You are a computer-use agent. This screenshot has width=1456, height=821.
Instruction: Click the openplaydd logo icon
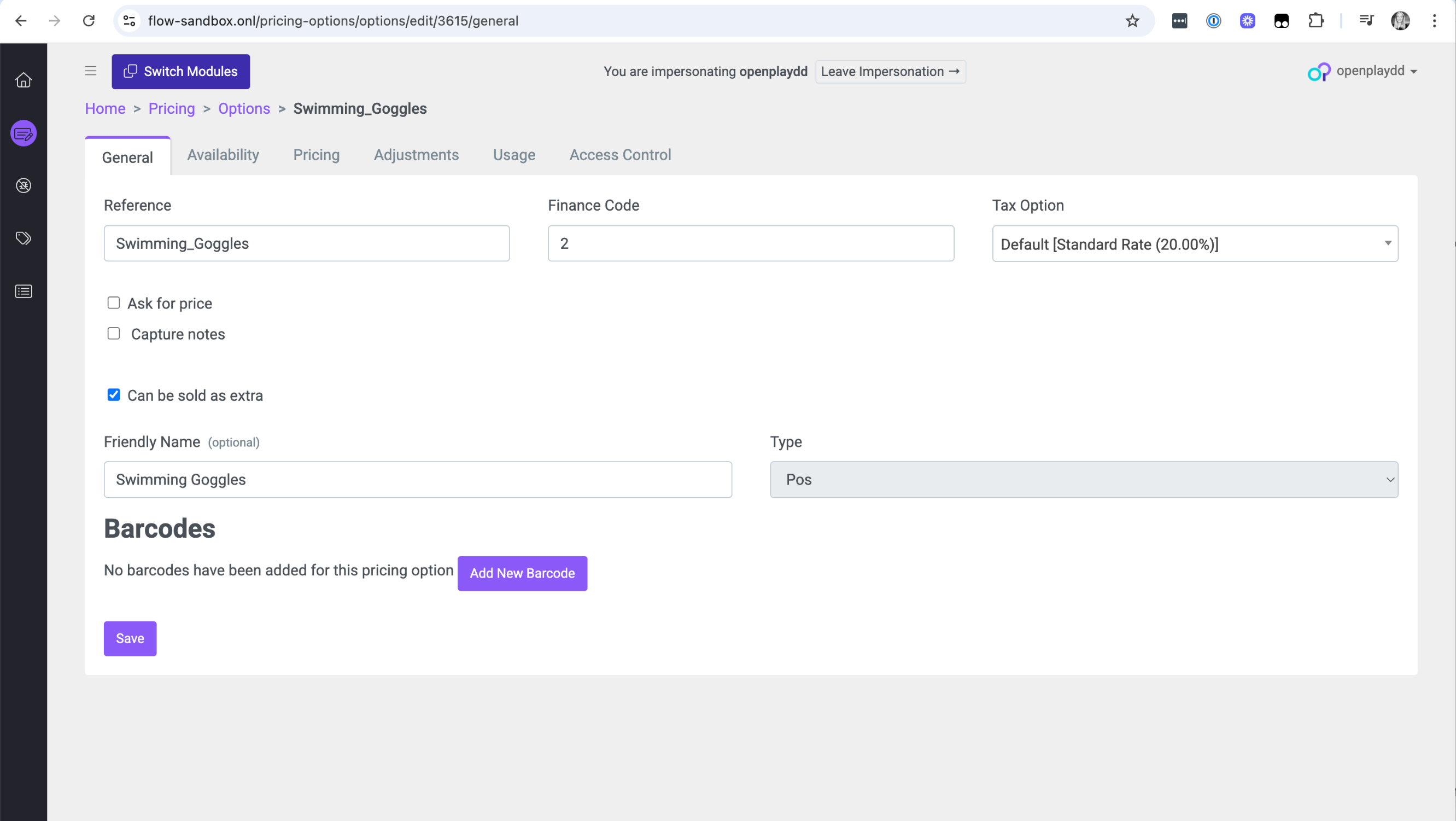(x=1319, y=71)
